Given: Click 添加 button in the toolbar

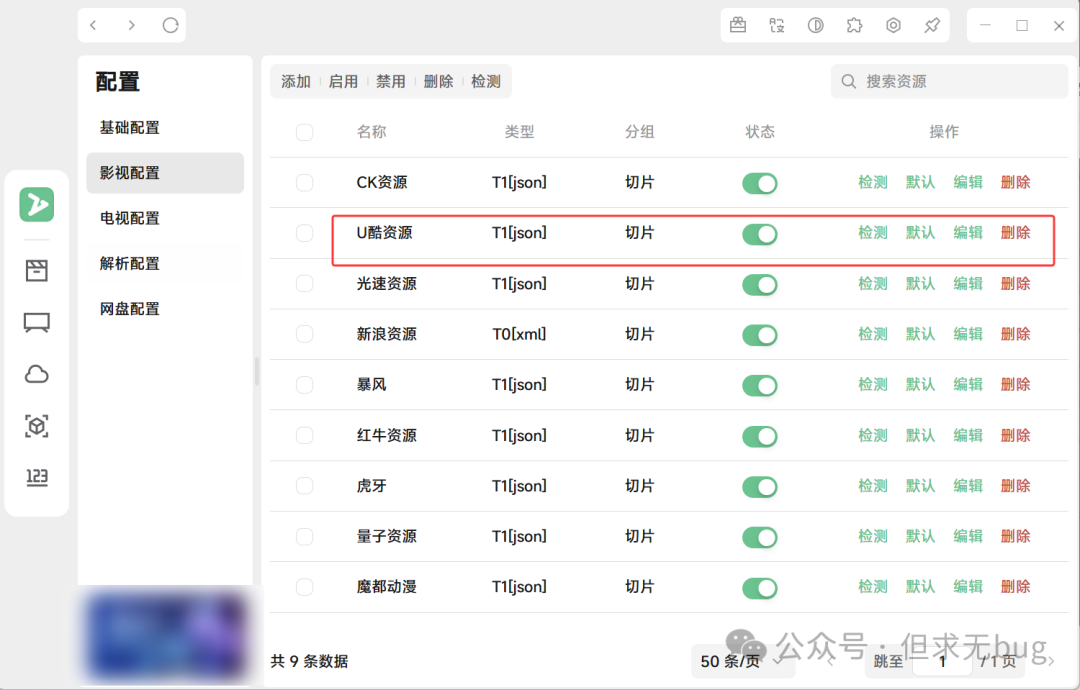Looking at the screenshot, I should pyautogui.click(x=296, y=82).
